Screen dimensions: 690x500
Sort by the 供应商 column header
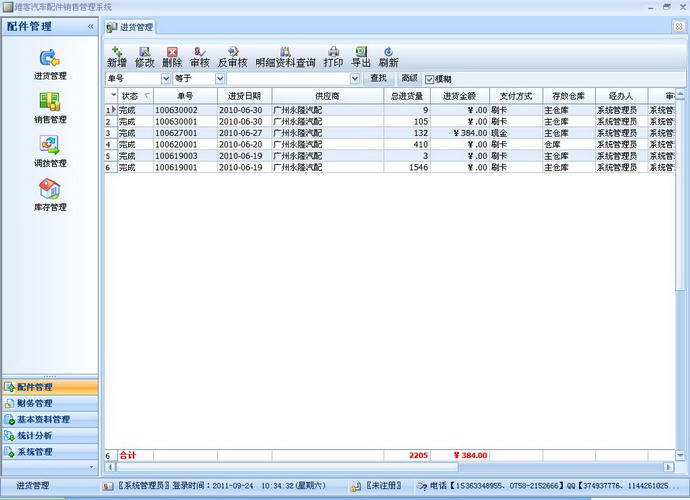(328, 96)
